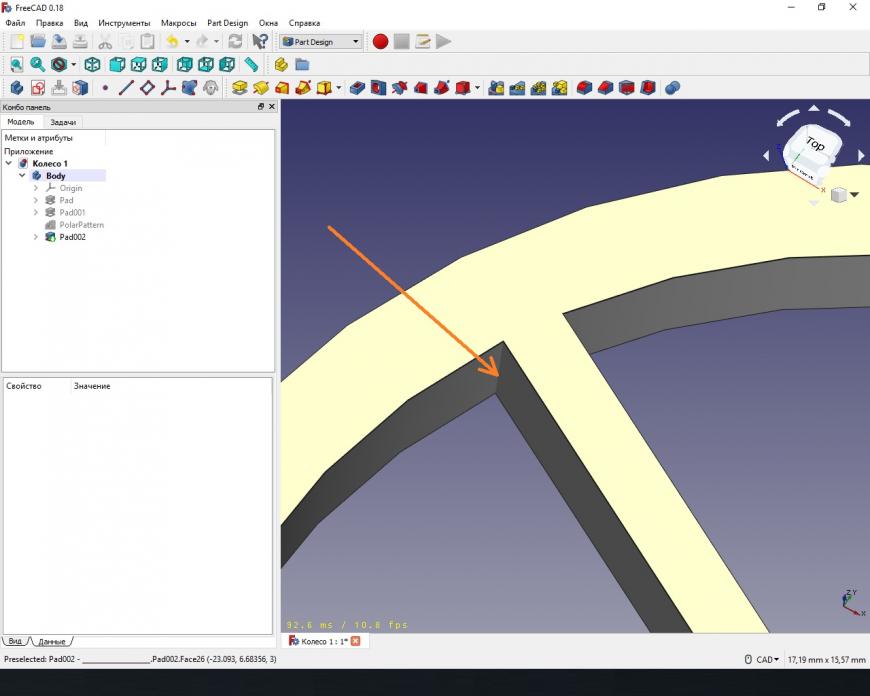
Task: Open the Макросы menu
Action: click(x=179, y=23)
